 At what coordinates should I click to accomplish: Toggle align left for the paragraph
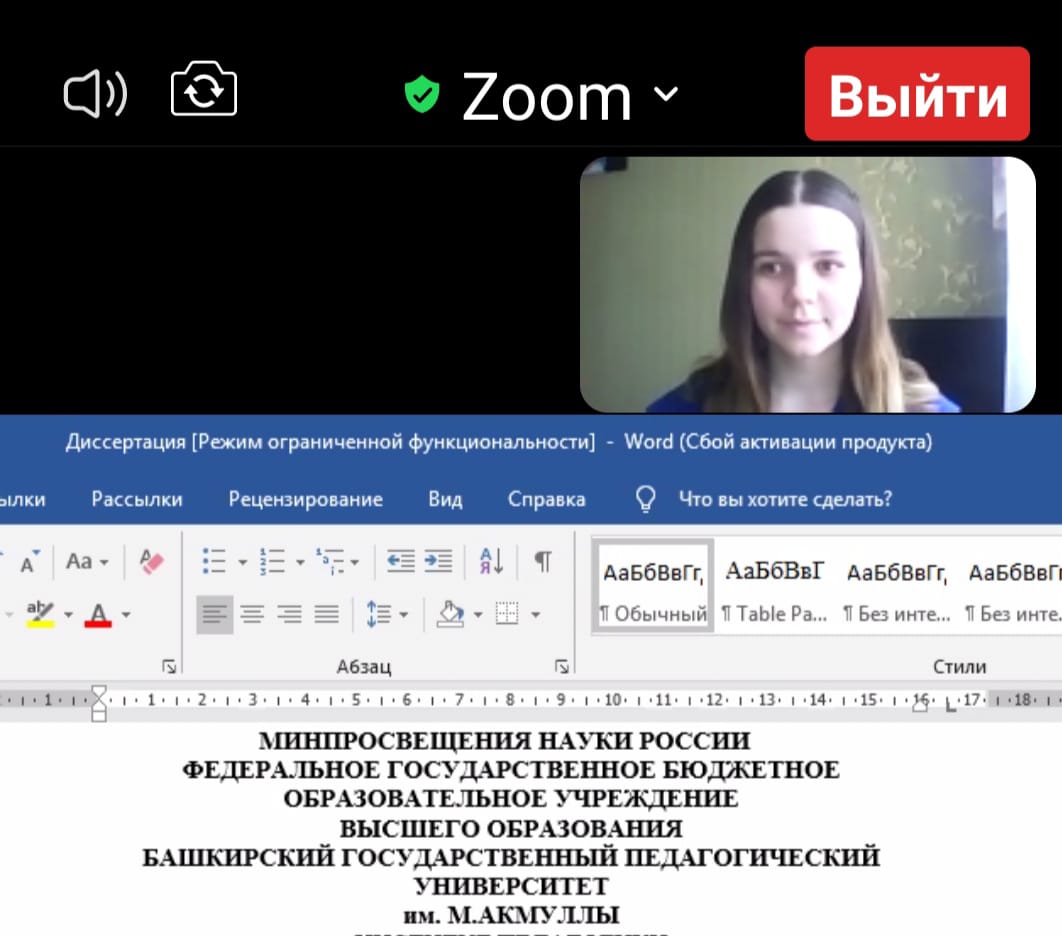pos(214,614)
